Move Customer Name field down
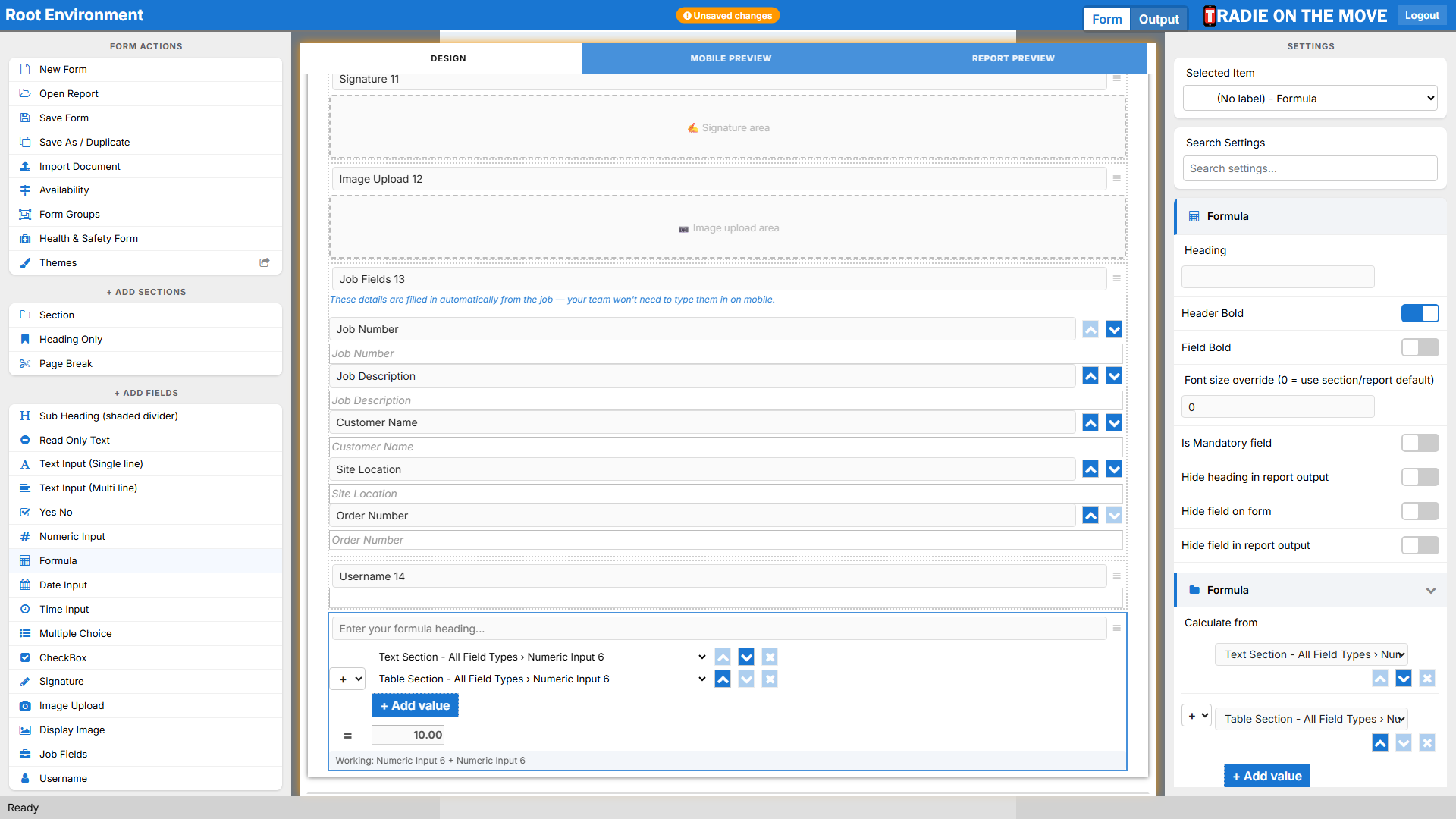Image resolution: width=1456 pixels, height=819 pixels. tap(1114, 423)
